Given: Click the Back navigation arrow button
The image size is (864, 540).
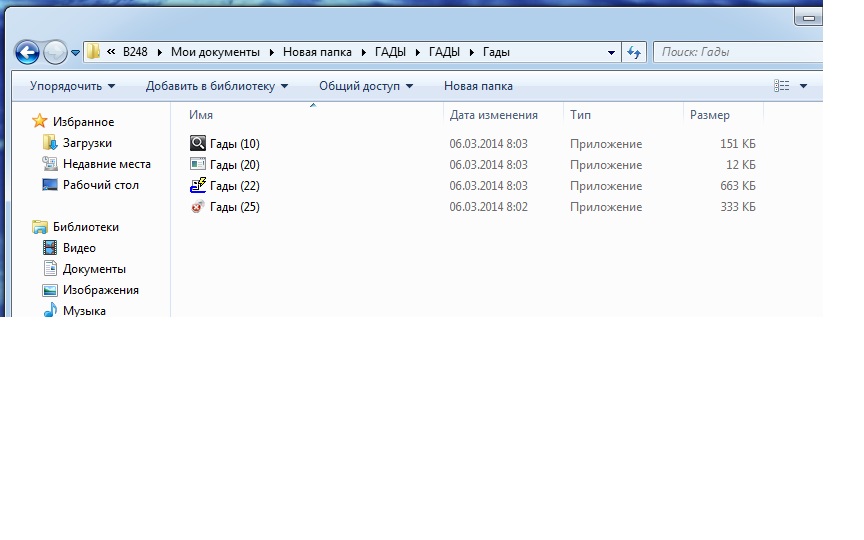Looking at the screenshot, I should coord(27,52).
